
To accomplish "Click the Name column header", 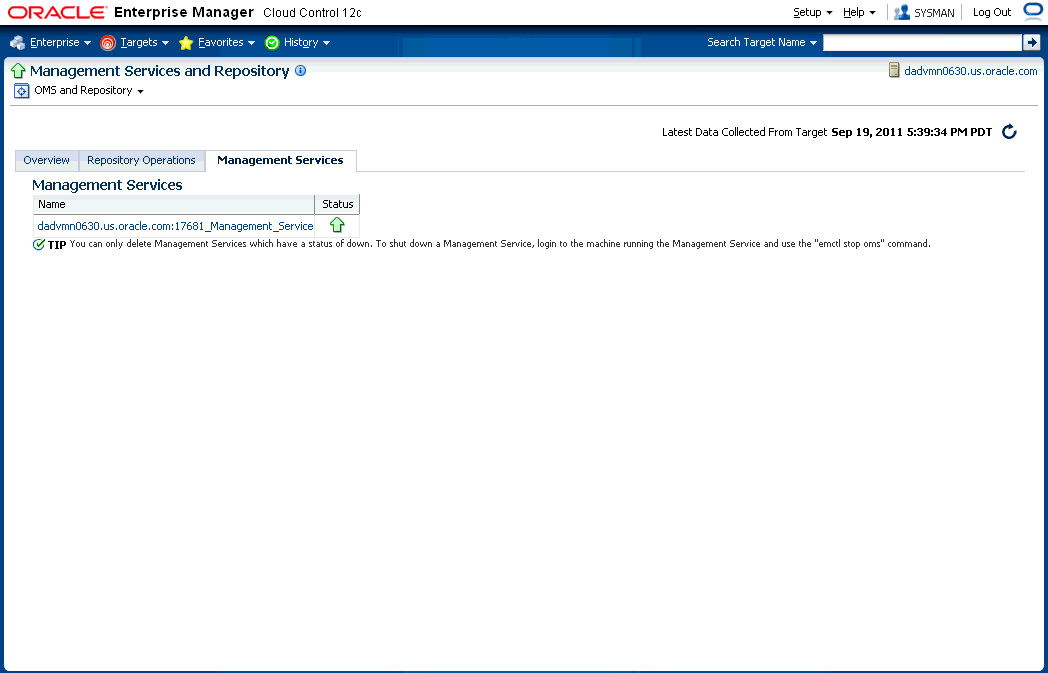I will click(x=174, y=205).
